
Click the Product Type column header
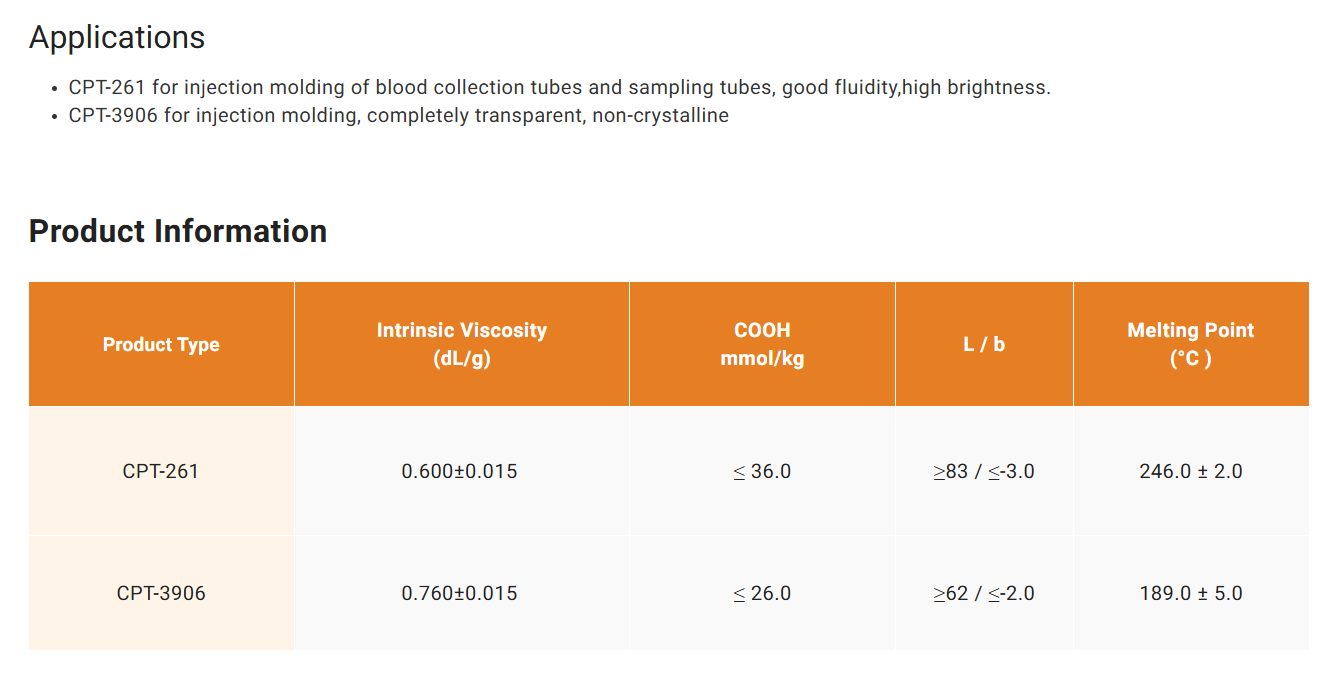pyautogui.click(x=161, y=345)
